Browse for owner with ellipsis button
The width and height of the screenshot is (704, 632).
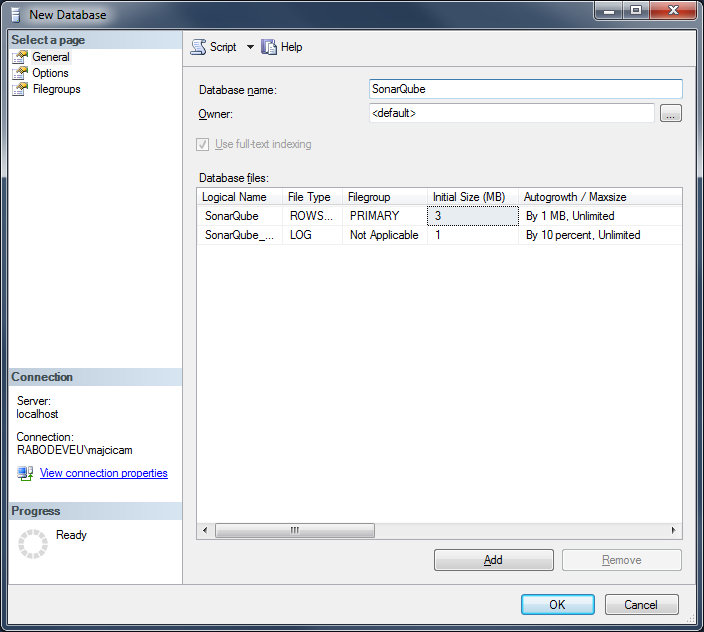[671, 113]
